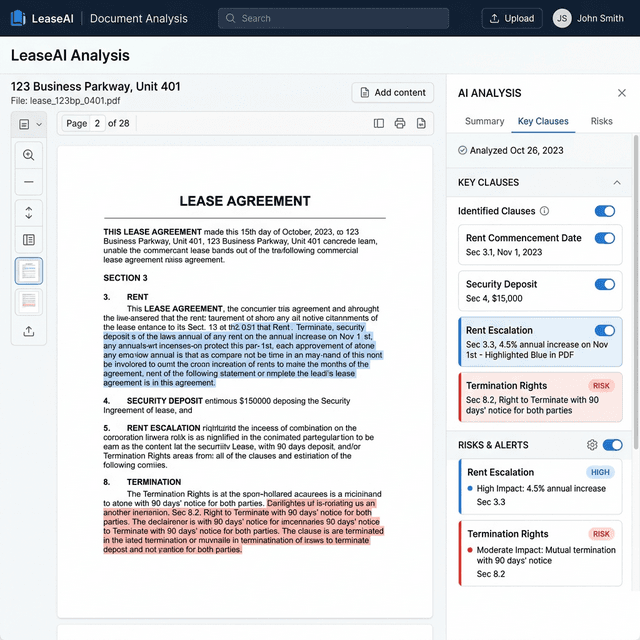Select the second page thumbnail

click(x=29, y=302)
